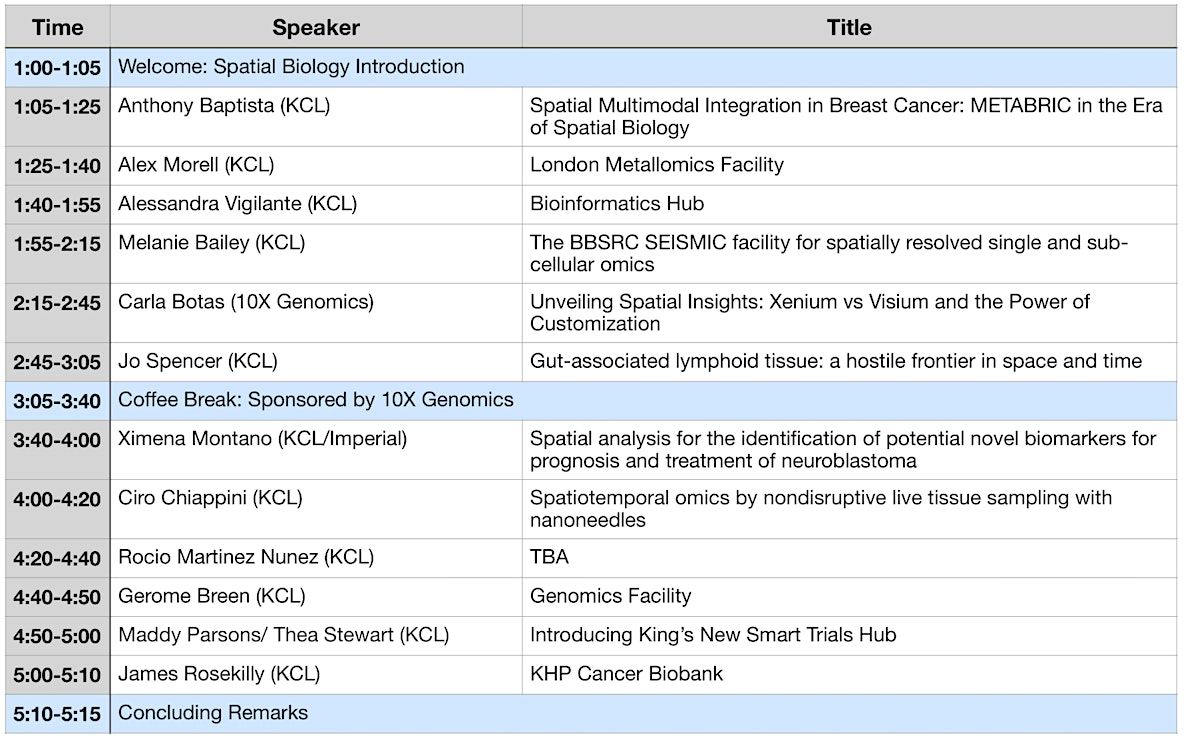Click Ximena Montano (KCL/Imperial) cell
The image size is (1185, 740).
tap(262, 439)
